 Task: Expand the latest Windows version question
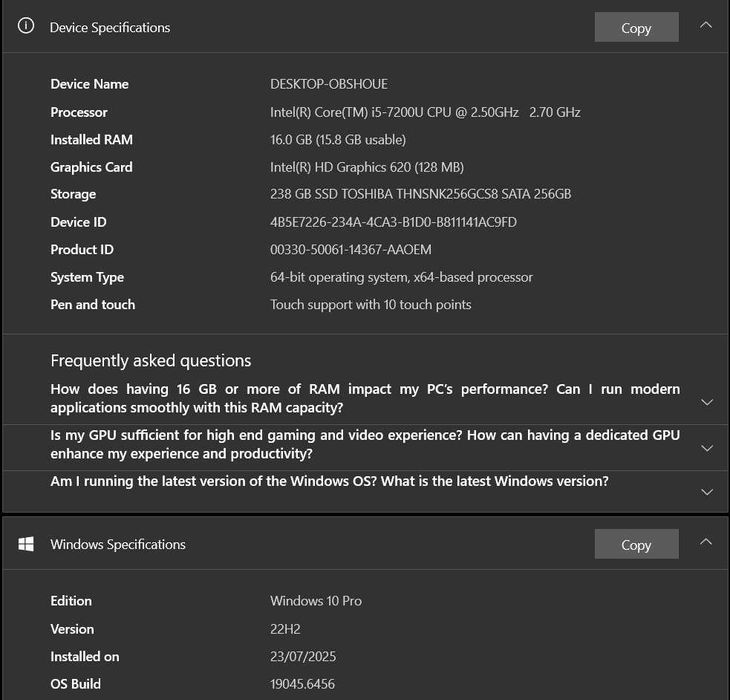(x=707, y=492)
